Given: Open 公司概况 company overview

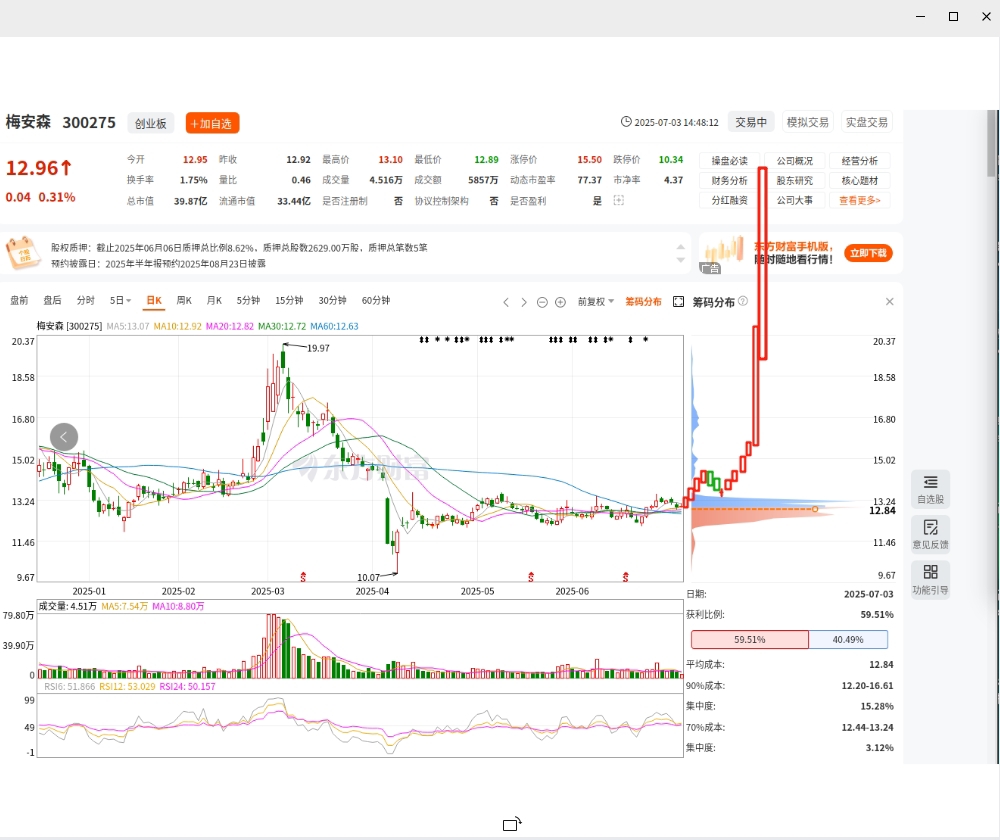Looking at the screenshot, I should 795,161.
